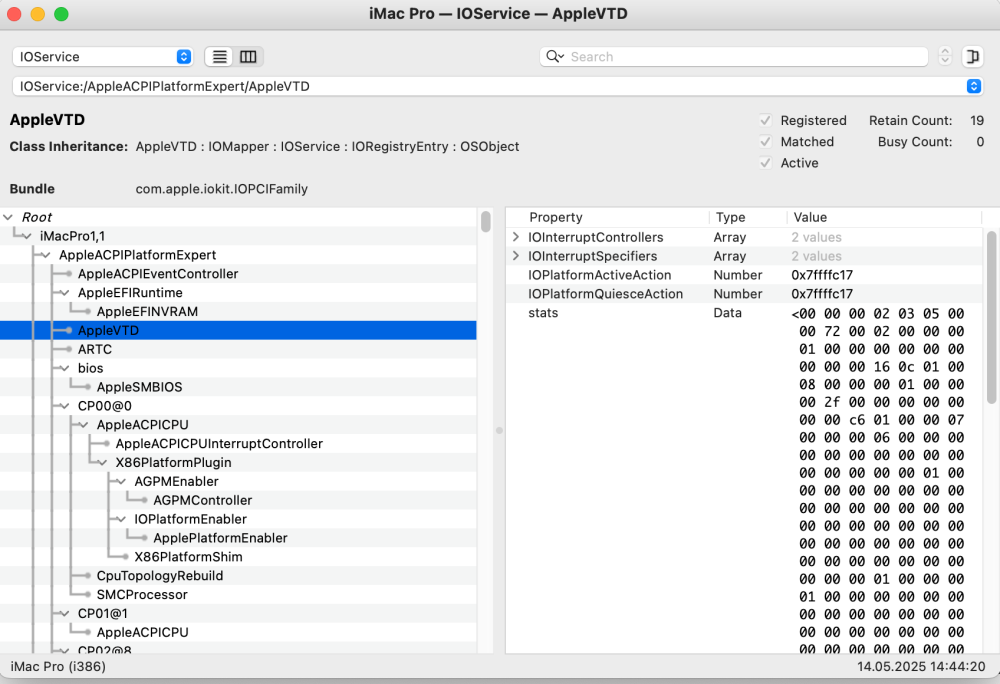Click the search result stepper arrows
The height and width of the screenshot is (684, 1000).
pos(945,57)
